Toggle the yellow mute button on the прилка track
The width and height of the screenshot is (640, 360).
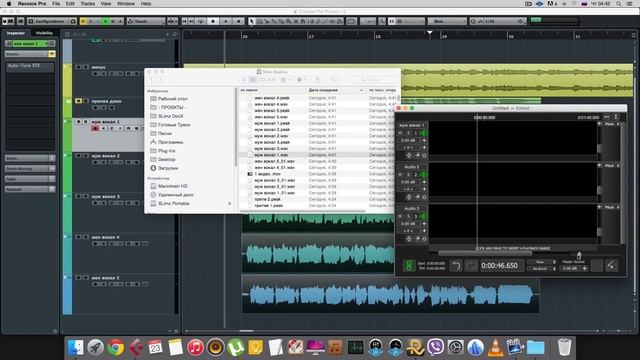click(x=78, y=101)
